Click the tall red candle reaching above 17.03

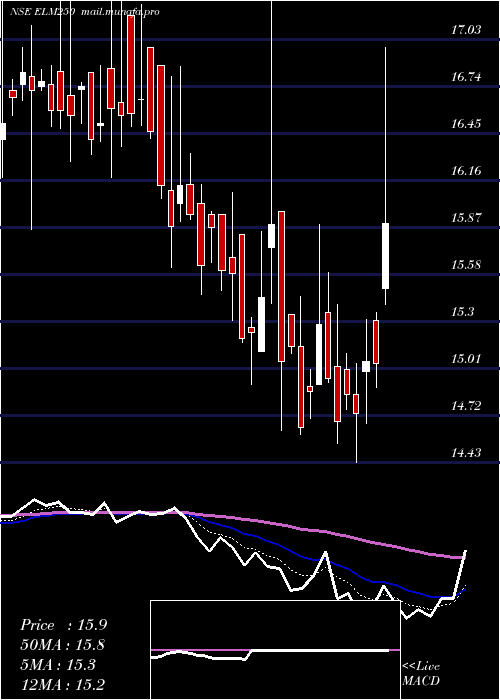pos(131,64)
